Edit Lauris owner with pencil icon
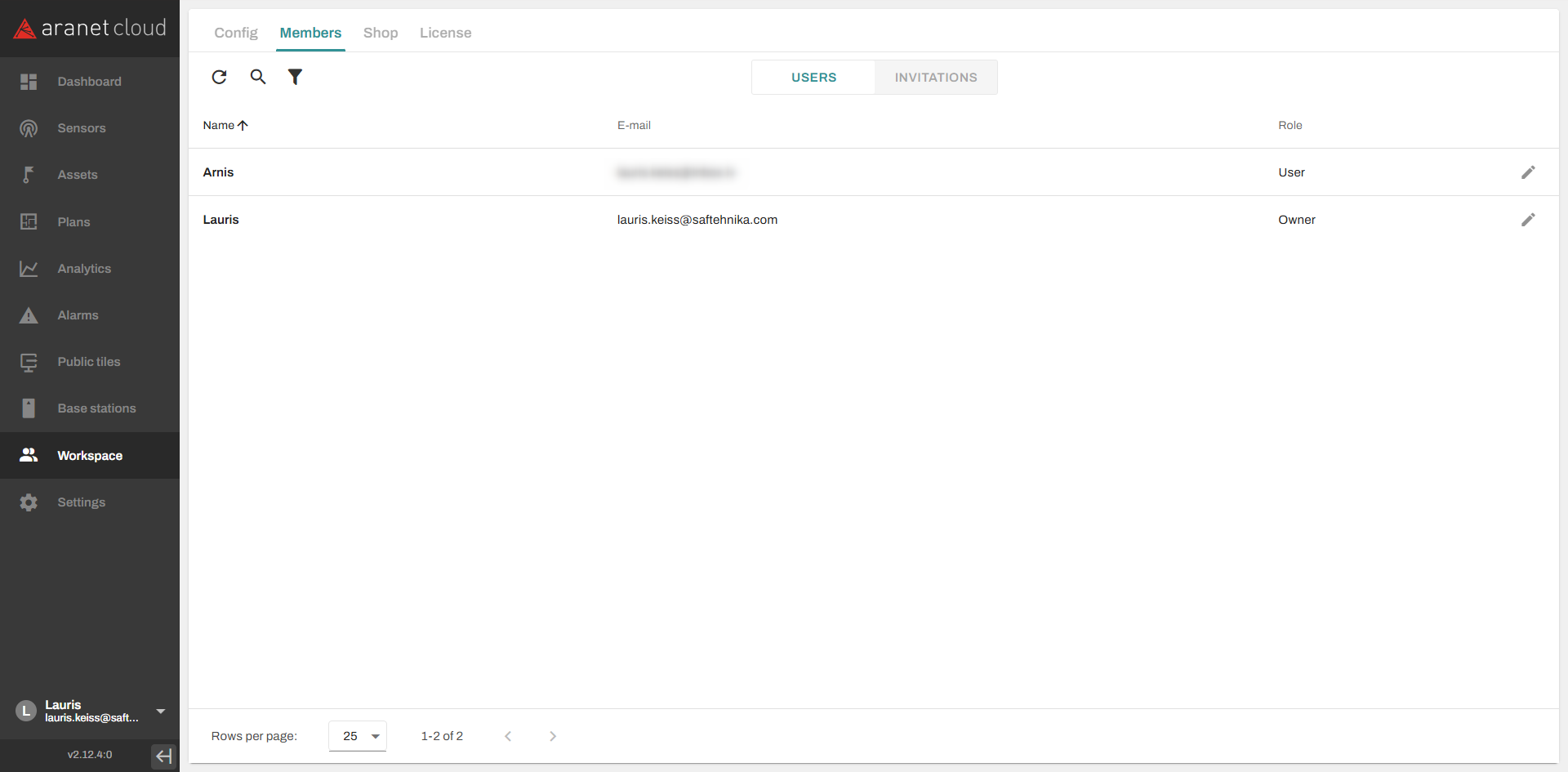This screenshot has height=772, width=1568. pyautogui.click(x=1527, y=220)
